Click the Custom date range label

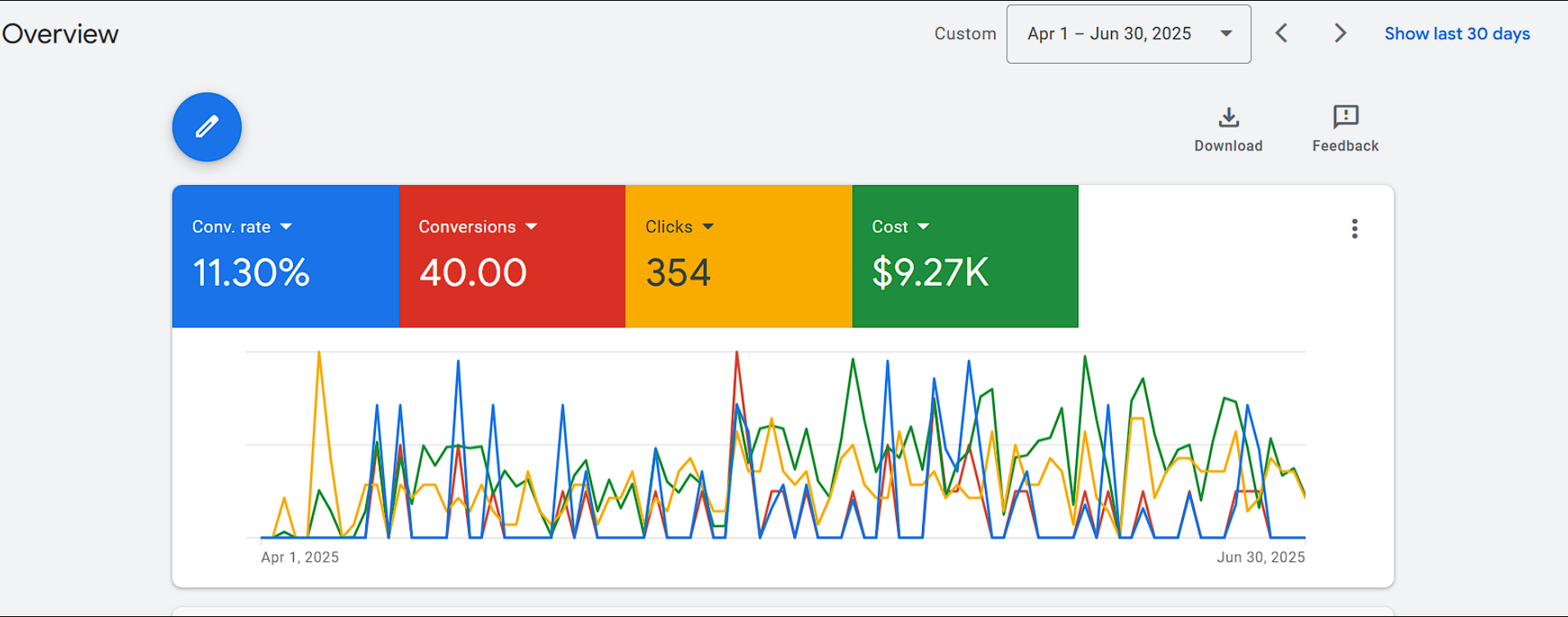(965, 34)
